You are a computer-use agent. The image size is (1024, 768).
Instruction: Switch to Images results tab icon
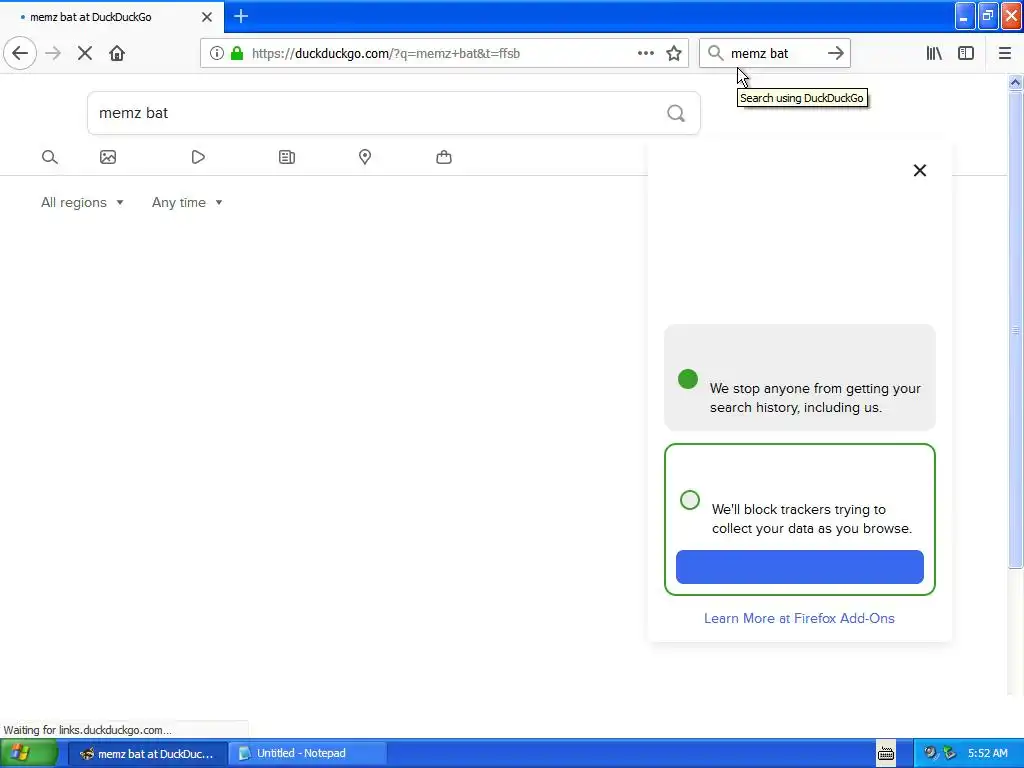point(108,157)
